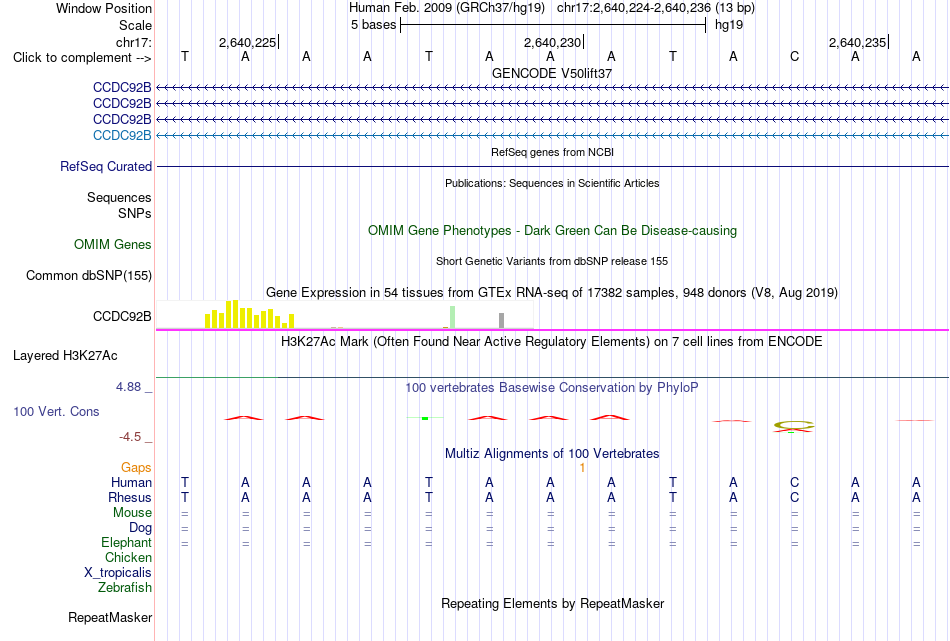Image resolution: width=950 pixels, height=641 pixels.
Task: Select the 'Chicken' alignment row label
Action: pyautogui.click(x=128, y=557)
